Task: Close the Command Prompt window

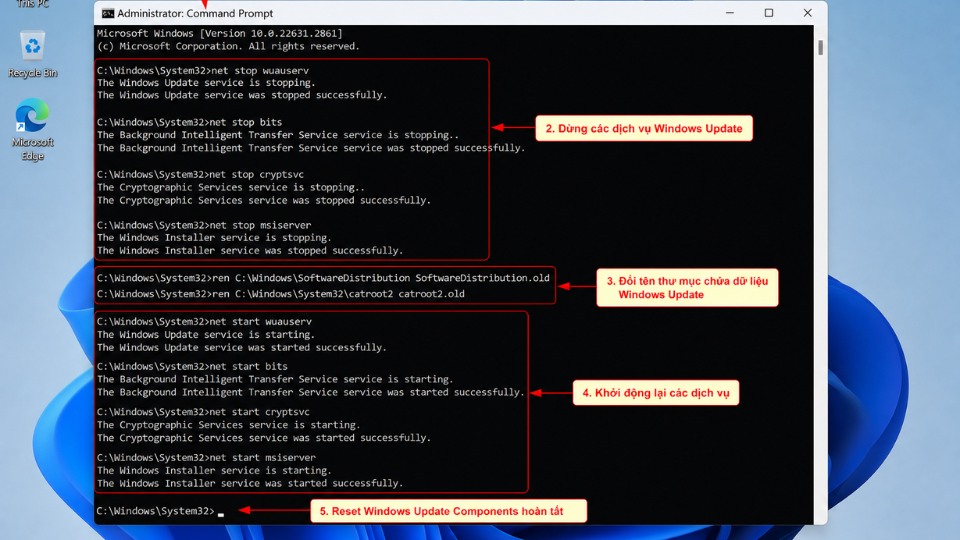Action: pyautogui.click(x=808, y=13)
